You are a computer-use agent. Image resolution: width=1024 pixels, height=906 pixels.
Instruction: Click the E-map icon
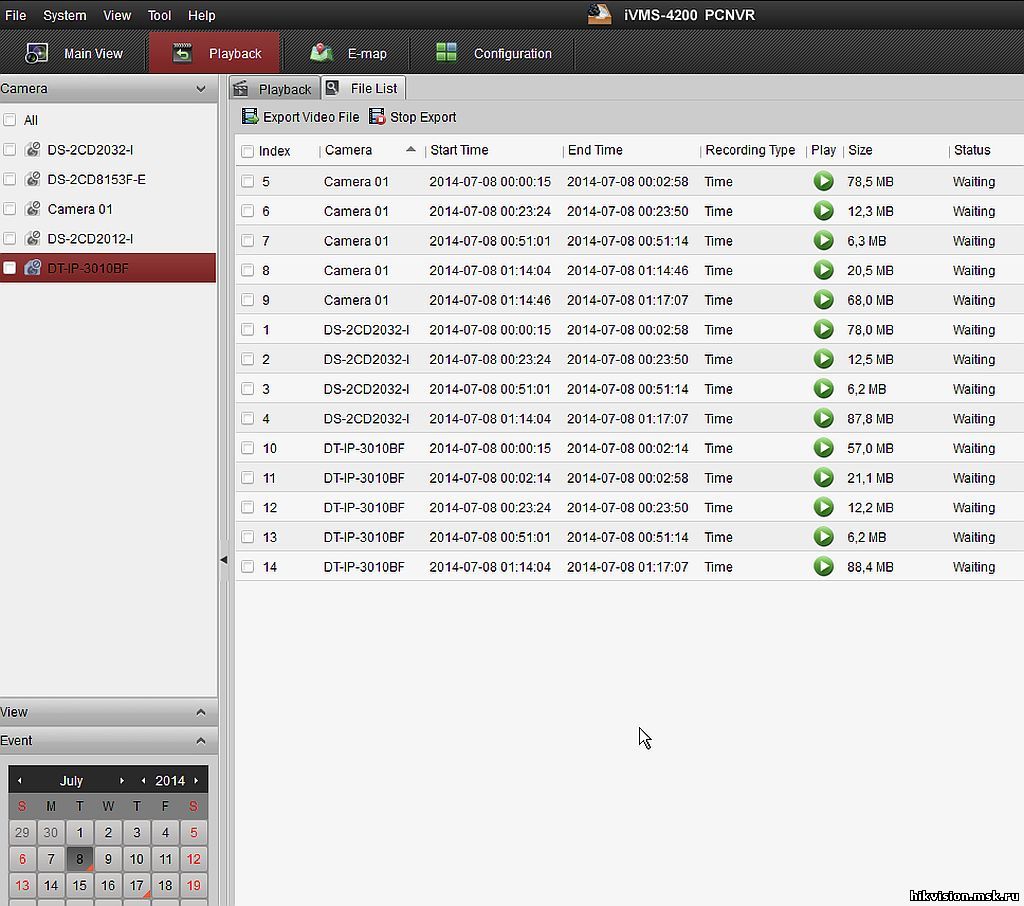click(x=321, y=53)
